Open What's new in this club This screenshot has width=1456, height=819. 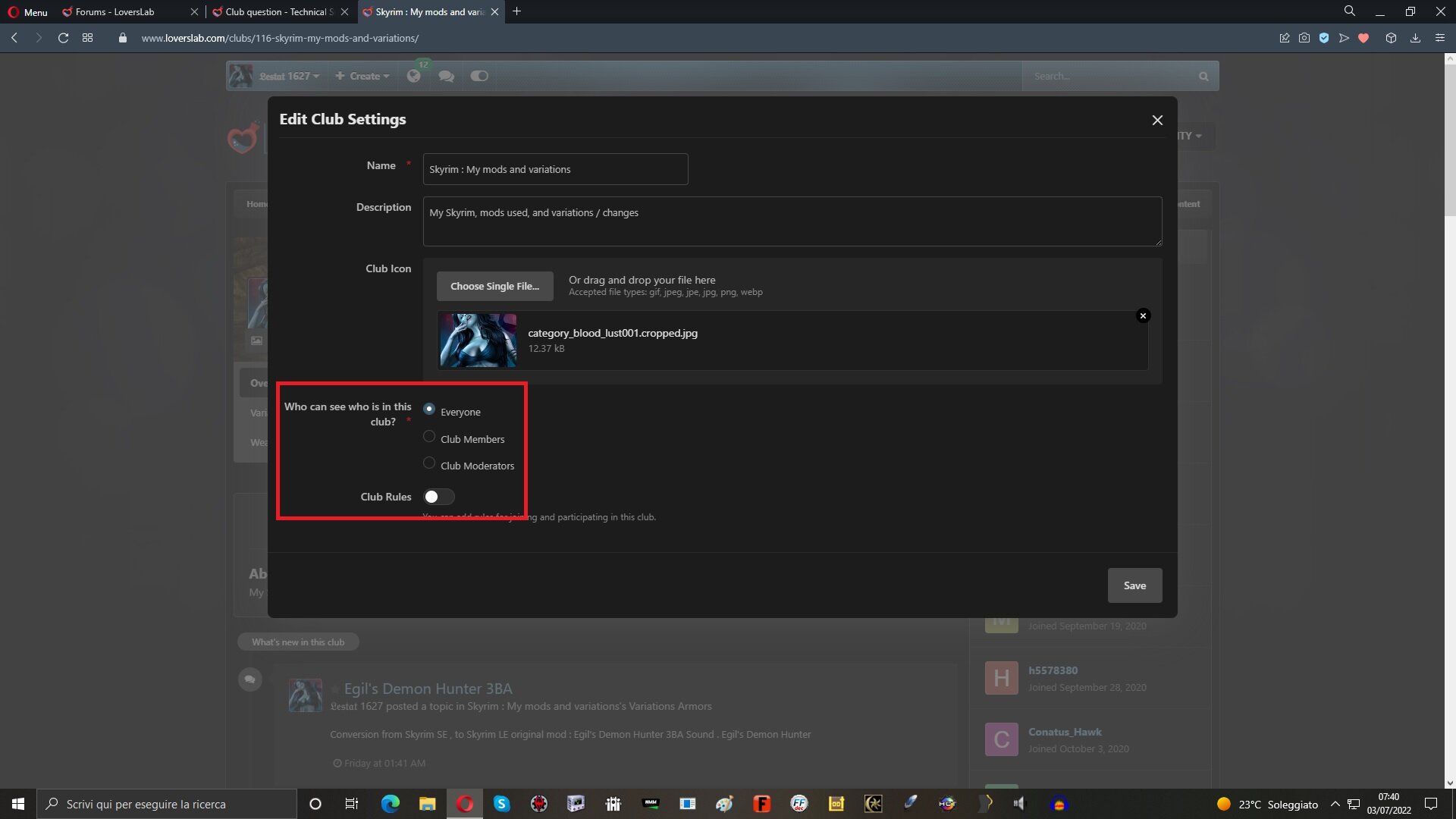pos(298,642)
